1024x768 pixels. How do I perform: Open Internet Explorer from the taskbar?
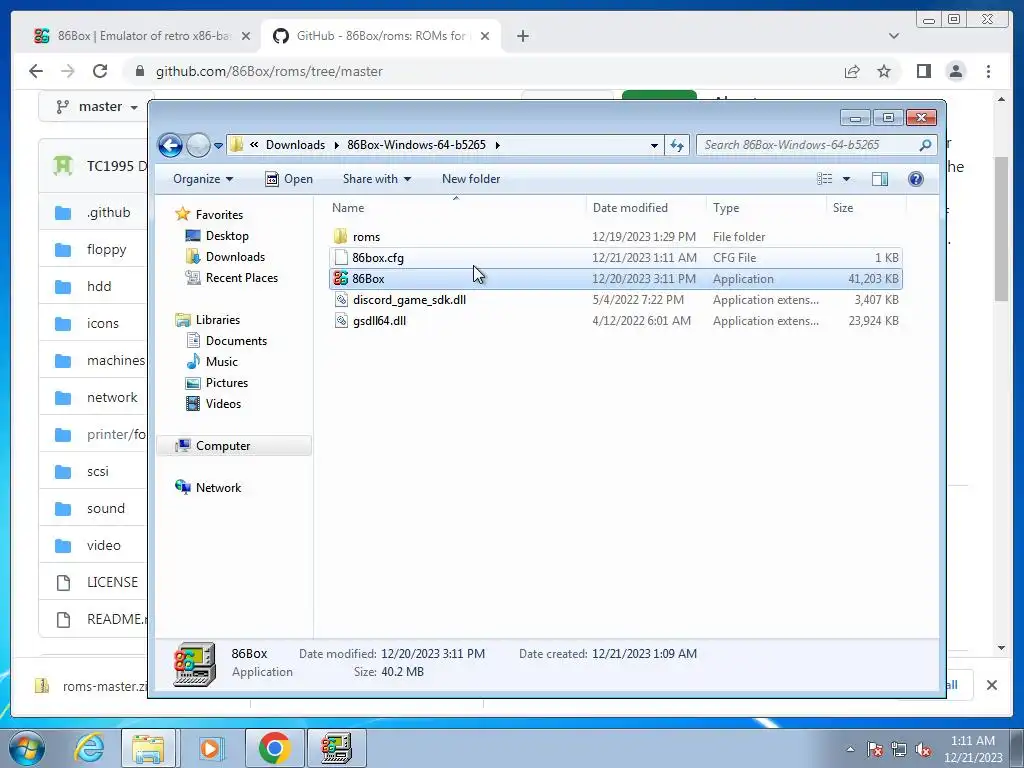[x=88, y=748]
